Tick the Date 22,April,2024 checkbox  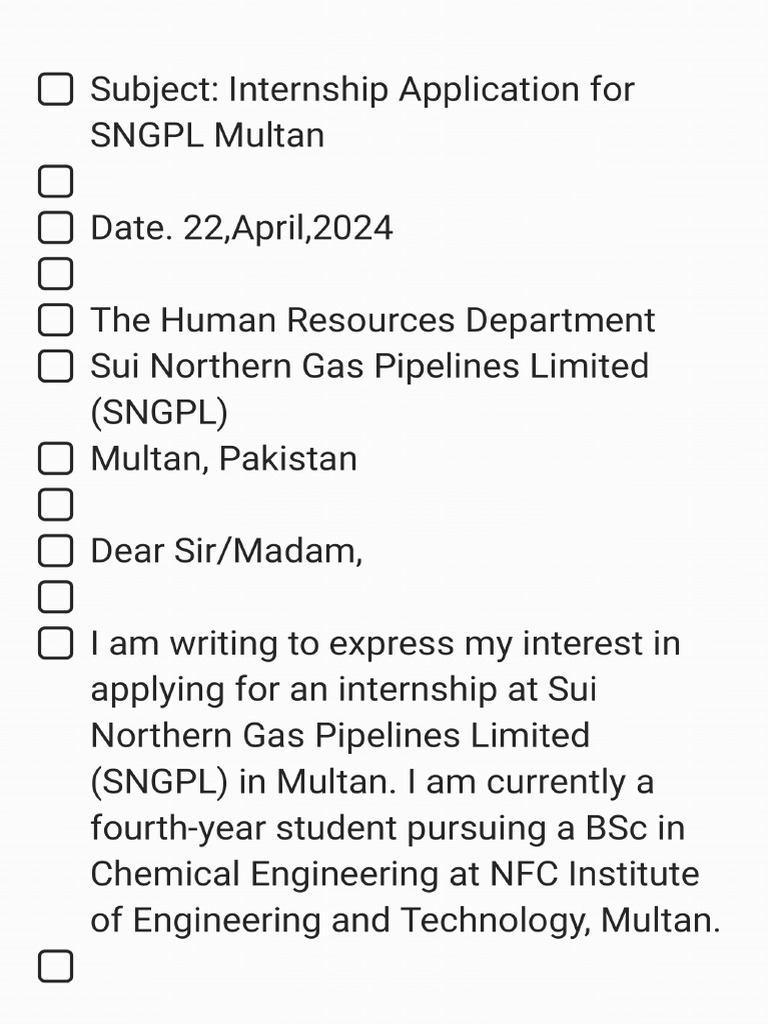click(x=56, y=228)
